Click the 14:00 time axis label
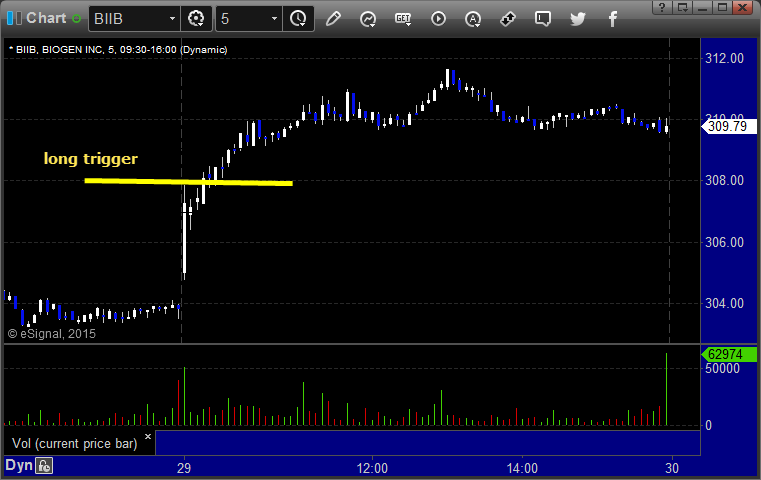Screen dimensions: 761x480 point(522,468)
